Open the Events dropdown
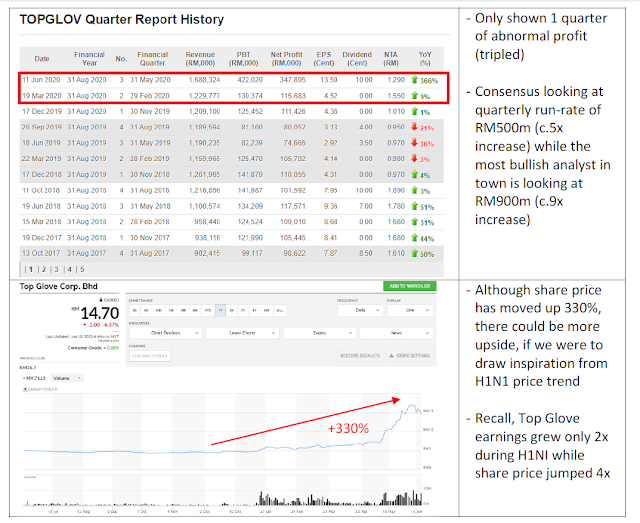 [320, 333]
